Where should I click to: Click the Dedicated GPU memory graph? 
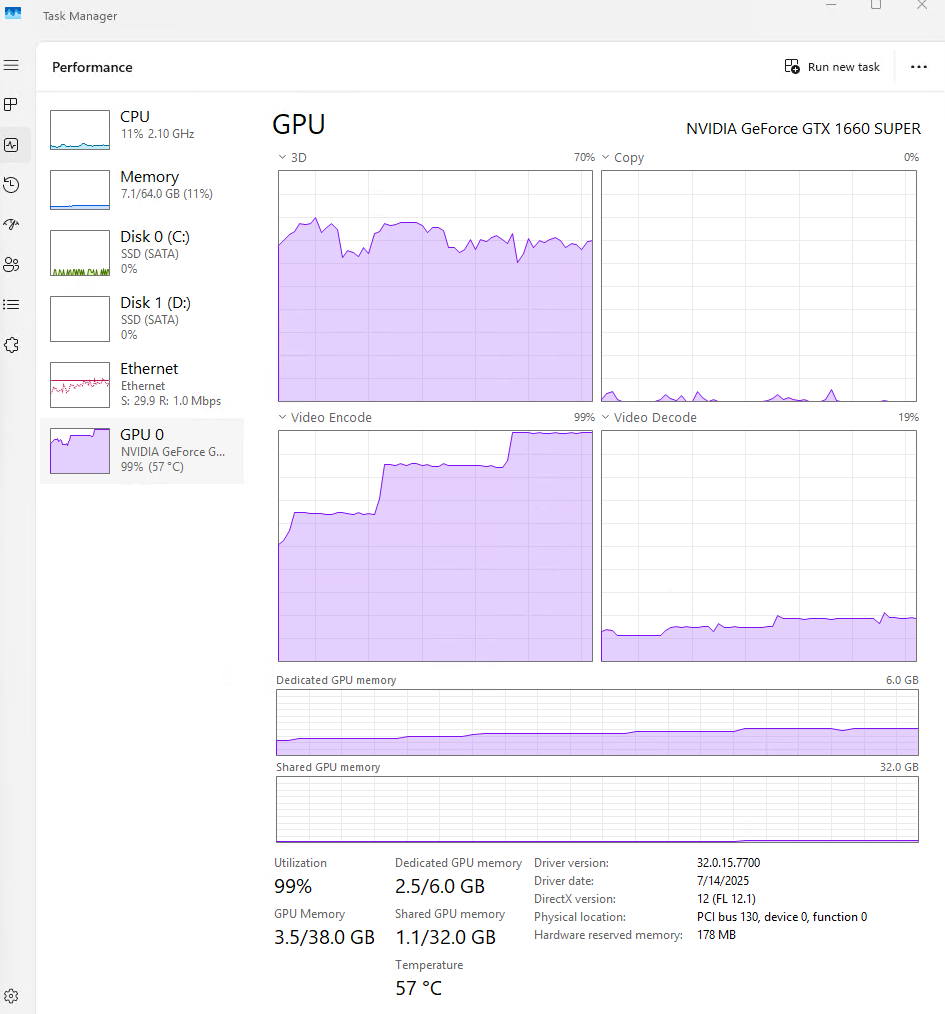tap(597, 722)
